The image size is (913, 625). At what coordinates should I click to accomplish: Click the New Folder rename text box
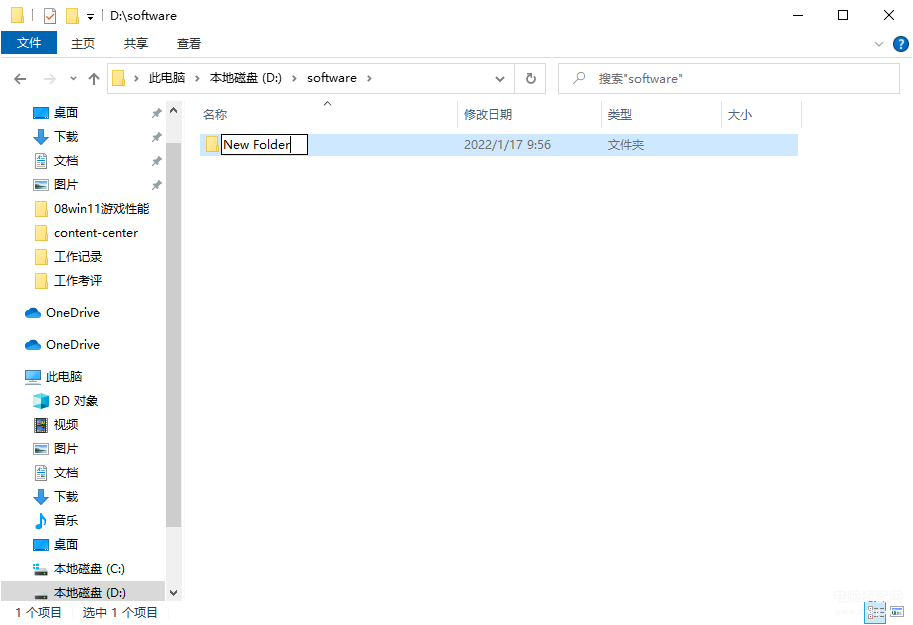(x=264, y=144)
